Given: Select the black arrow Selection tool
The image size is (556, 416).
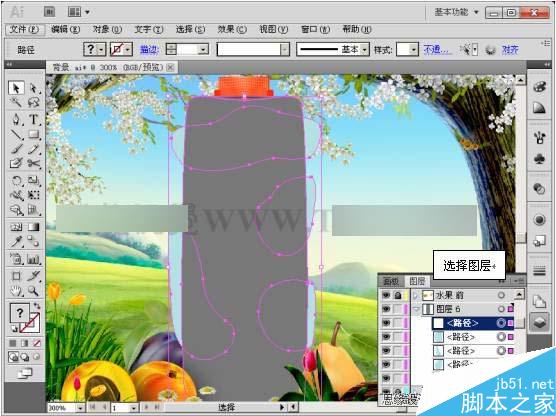Looking at the screenshot, I should coord(16,88).
